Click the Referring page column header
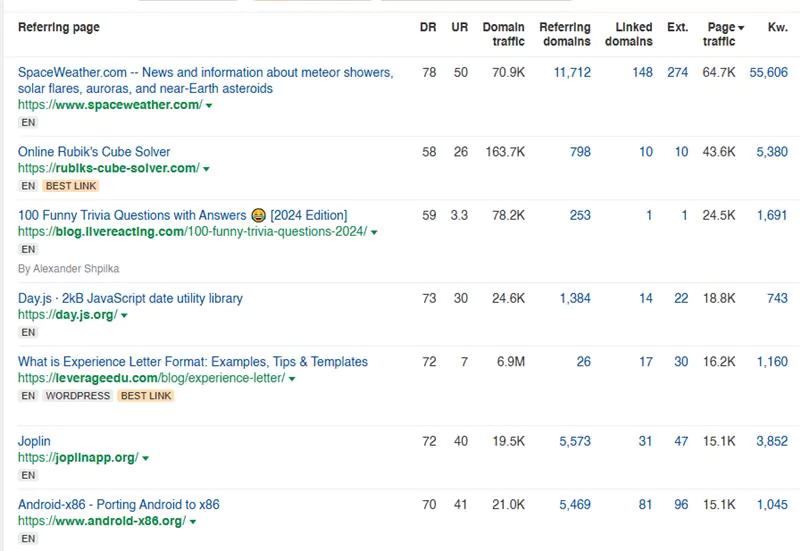The width and height of the screenshot is (800, 551). (x=59, y=27)
